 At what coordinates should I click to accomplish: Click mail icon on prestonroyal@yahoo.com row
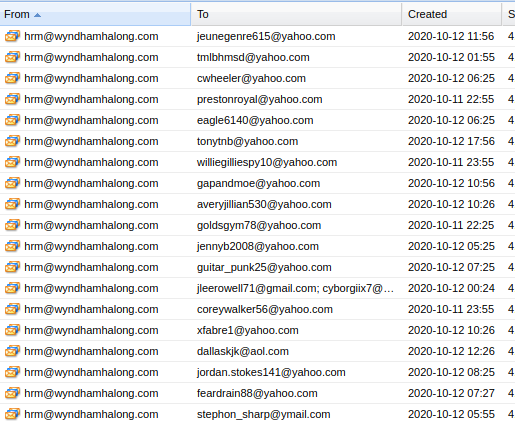[12, 99]
